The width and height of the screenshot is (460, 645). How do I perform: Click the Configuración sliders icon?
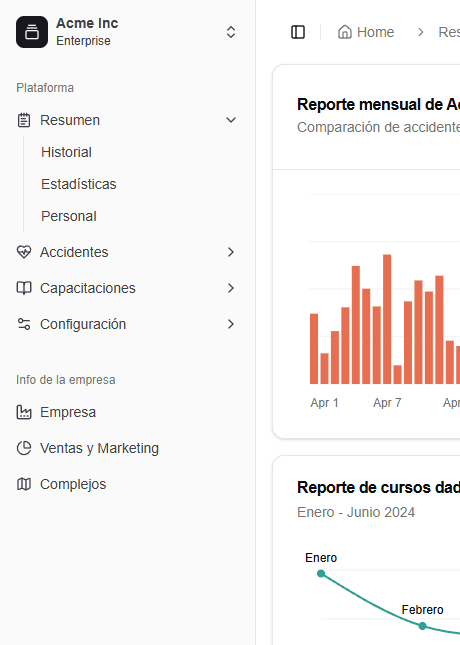24,324
